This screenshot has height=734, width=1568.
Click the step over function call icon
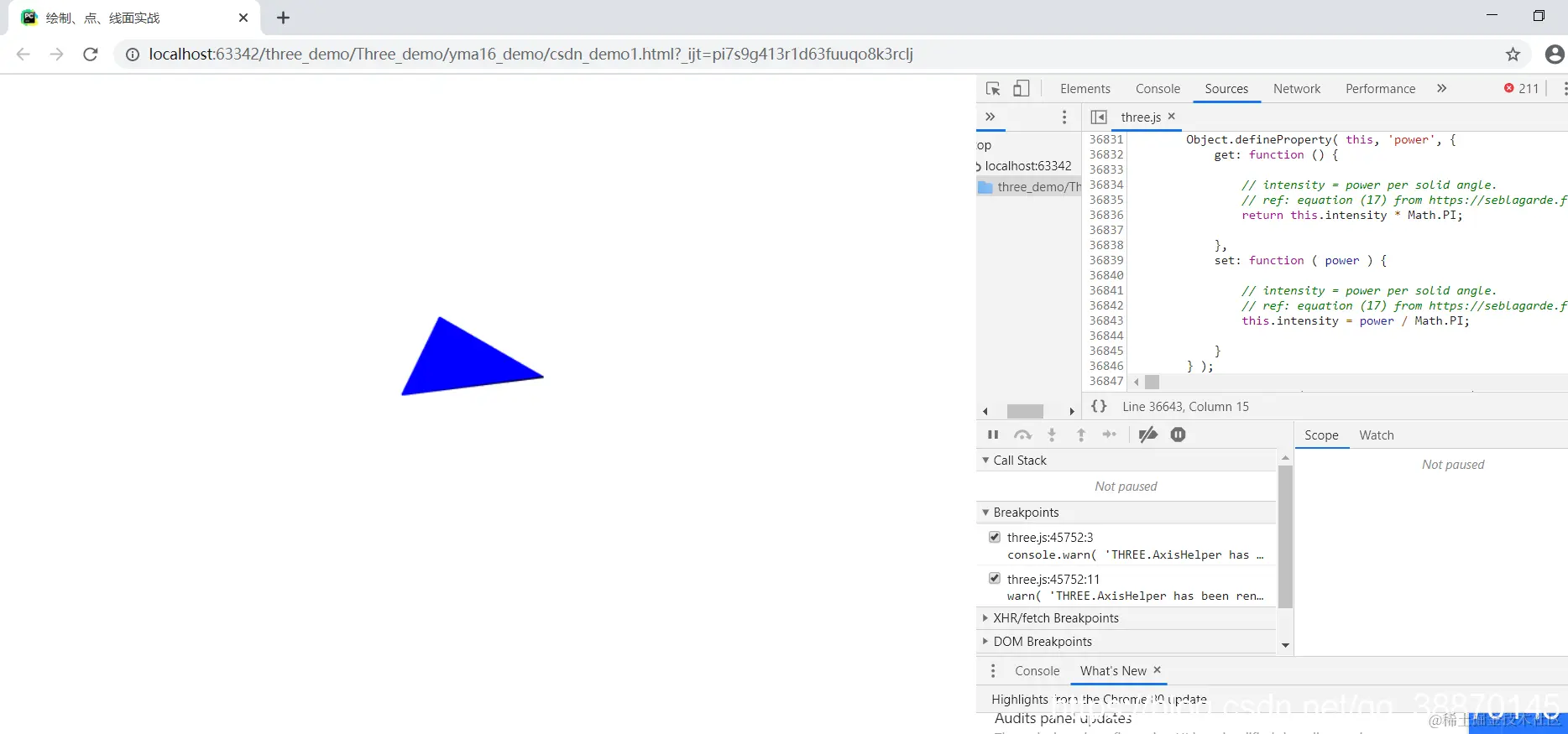point(1022,435)
